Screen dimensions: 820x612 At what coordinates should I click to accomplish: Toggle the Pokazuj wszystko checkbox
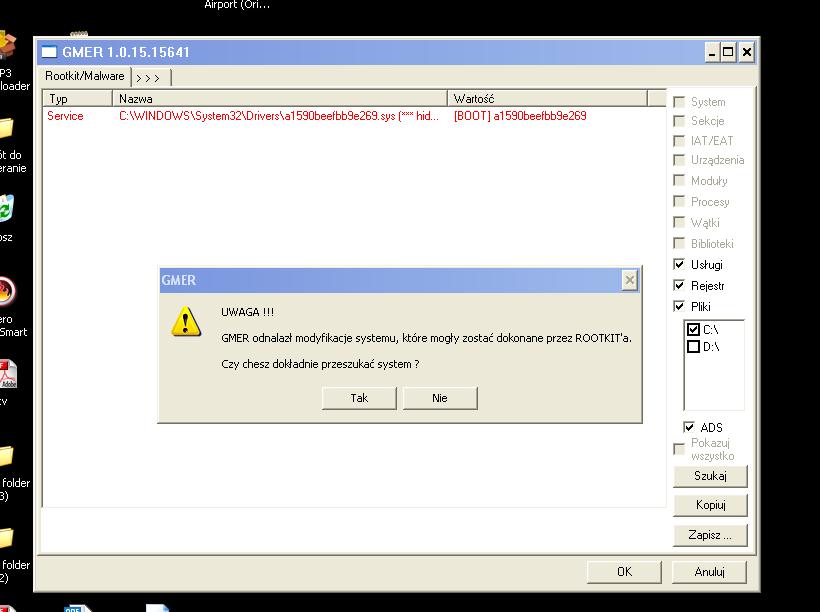pyautogui.click(x=679, y=449)
